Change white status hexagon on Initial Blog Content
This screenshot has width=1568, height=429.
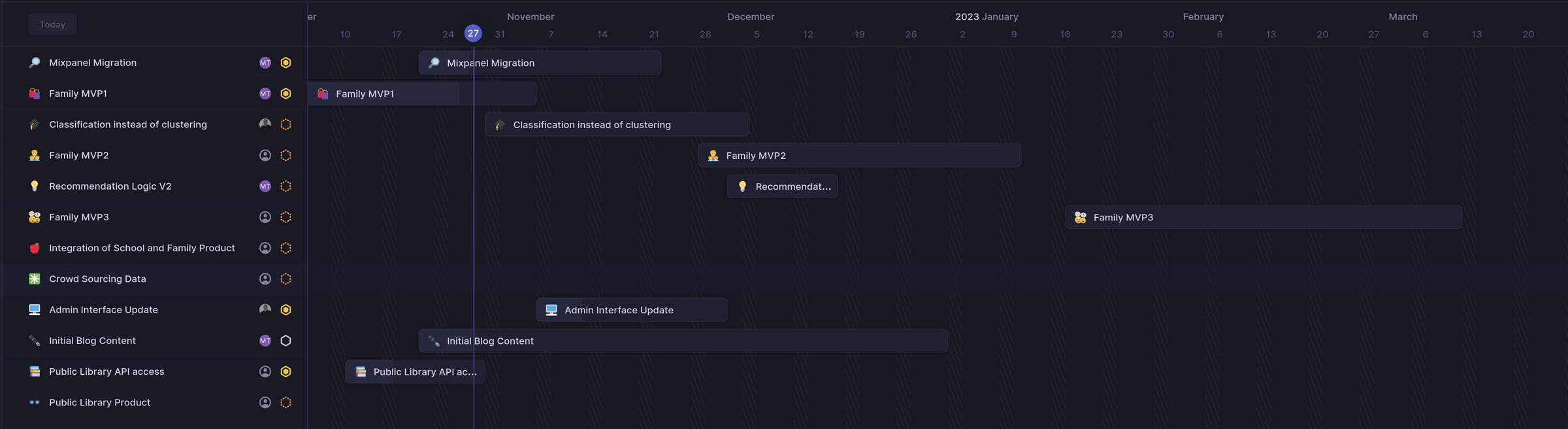(x=286, y=341)
